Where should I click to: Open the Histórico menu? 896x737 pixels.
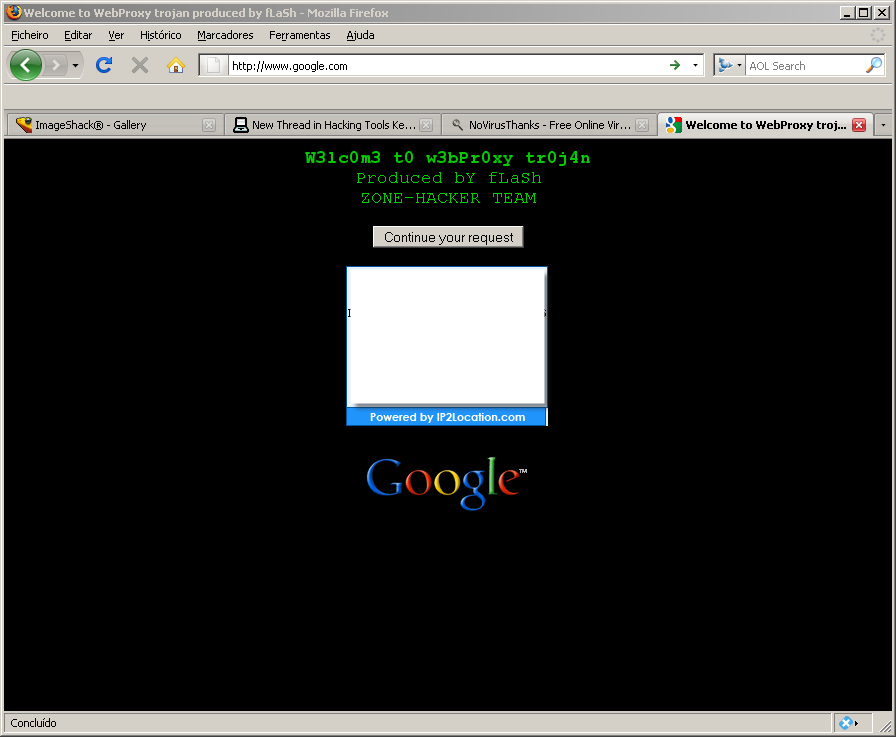pyautogui.click(x=161, y=35)
